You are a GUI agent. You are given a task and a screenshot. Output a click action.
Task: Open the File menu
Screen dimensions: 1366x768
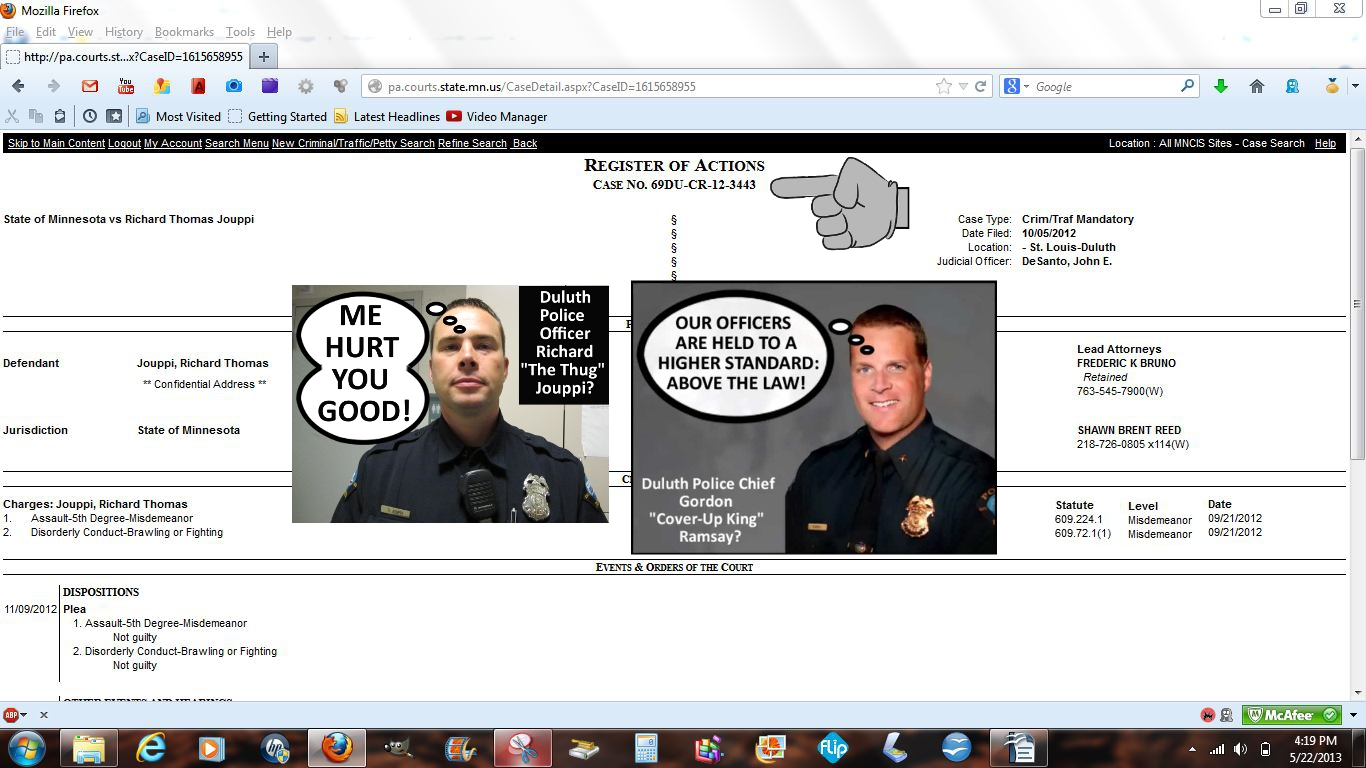point(15,32)
